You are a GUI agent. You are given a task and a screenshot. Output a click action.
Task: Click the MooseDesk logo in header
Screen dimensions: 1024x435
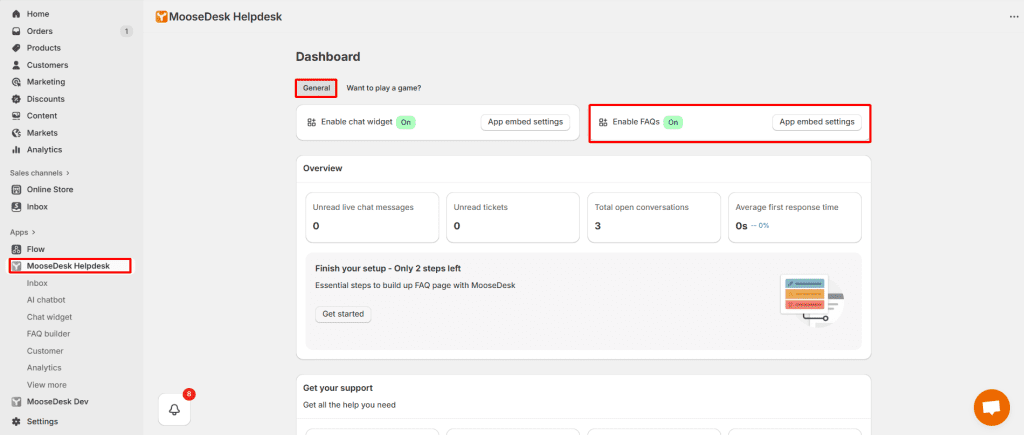point(161,17)
